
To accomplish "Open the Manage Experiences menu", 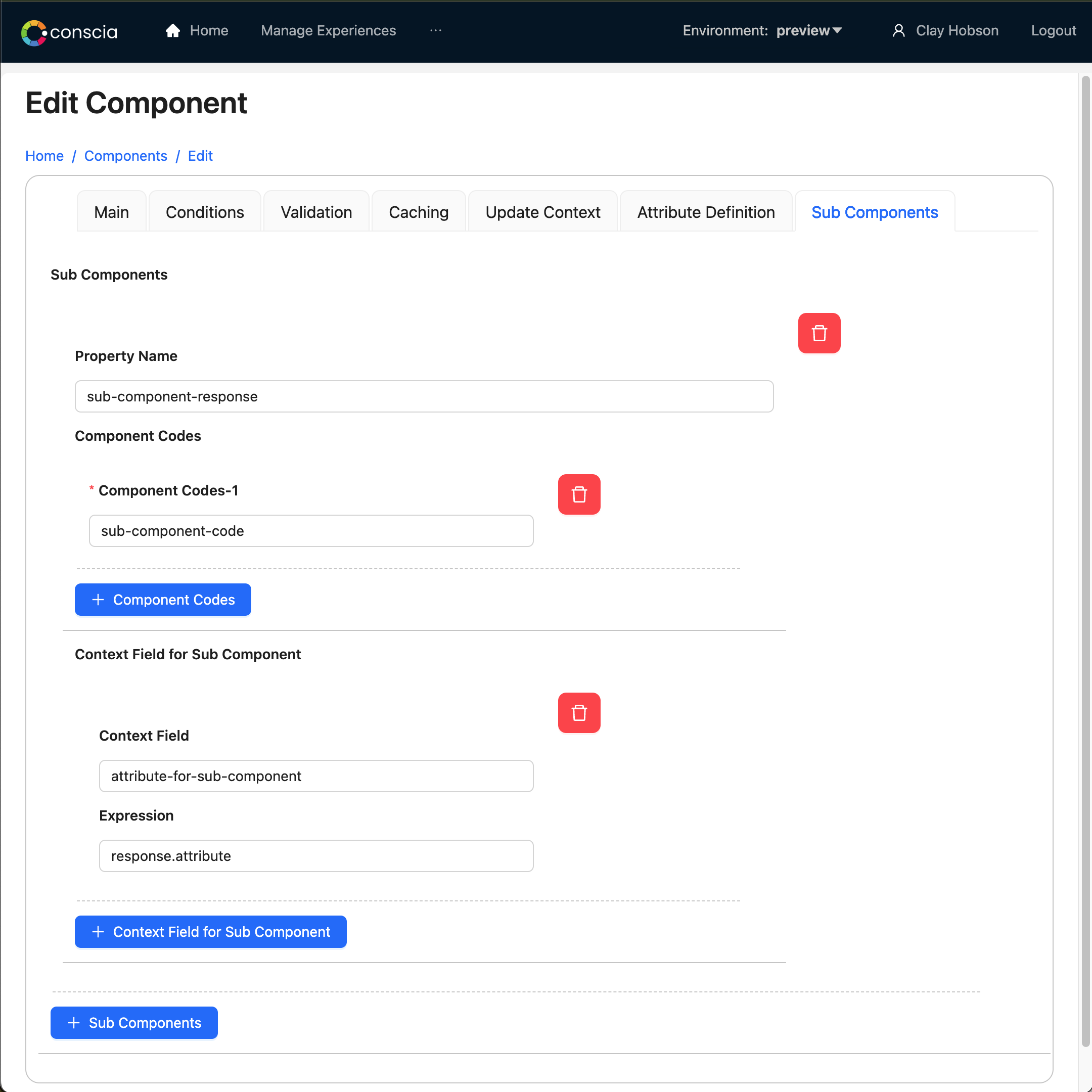I will [x=328, y=30].
